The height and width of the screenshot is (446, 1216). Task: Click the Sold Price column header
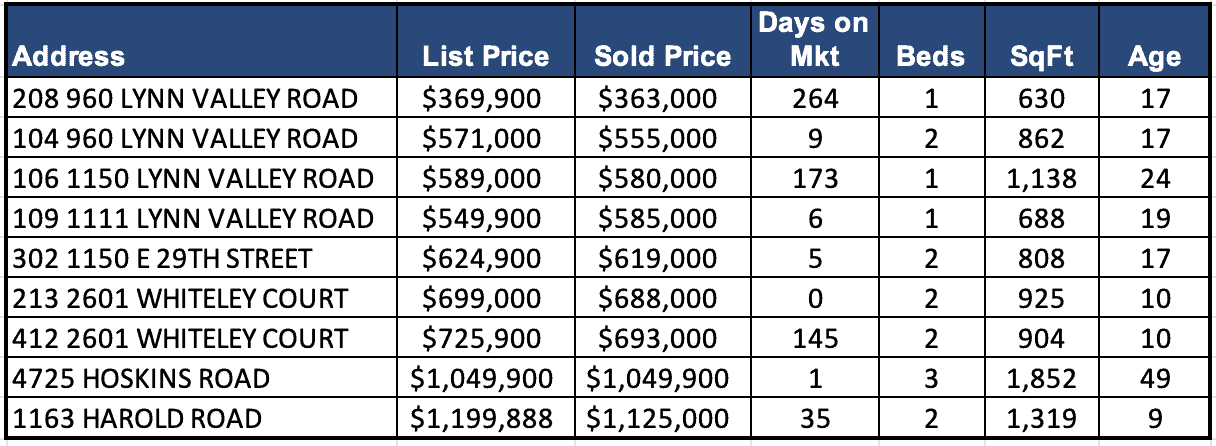click(662, 56)
